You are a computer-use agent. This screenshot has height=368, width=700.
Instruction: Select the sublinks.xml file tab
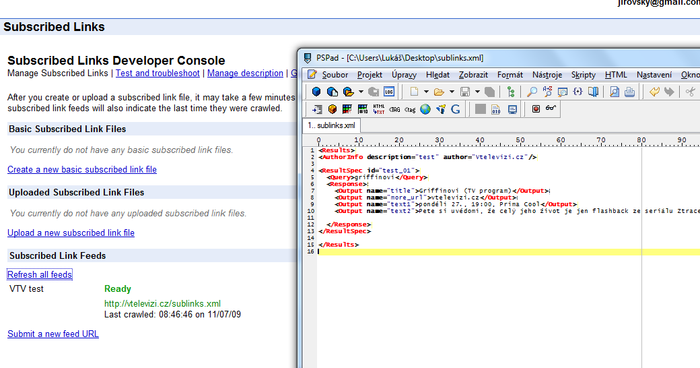click(x=332, y=125)
